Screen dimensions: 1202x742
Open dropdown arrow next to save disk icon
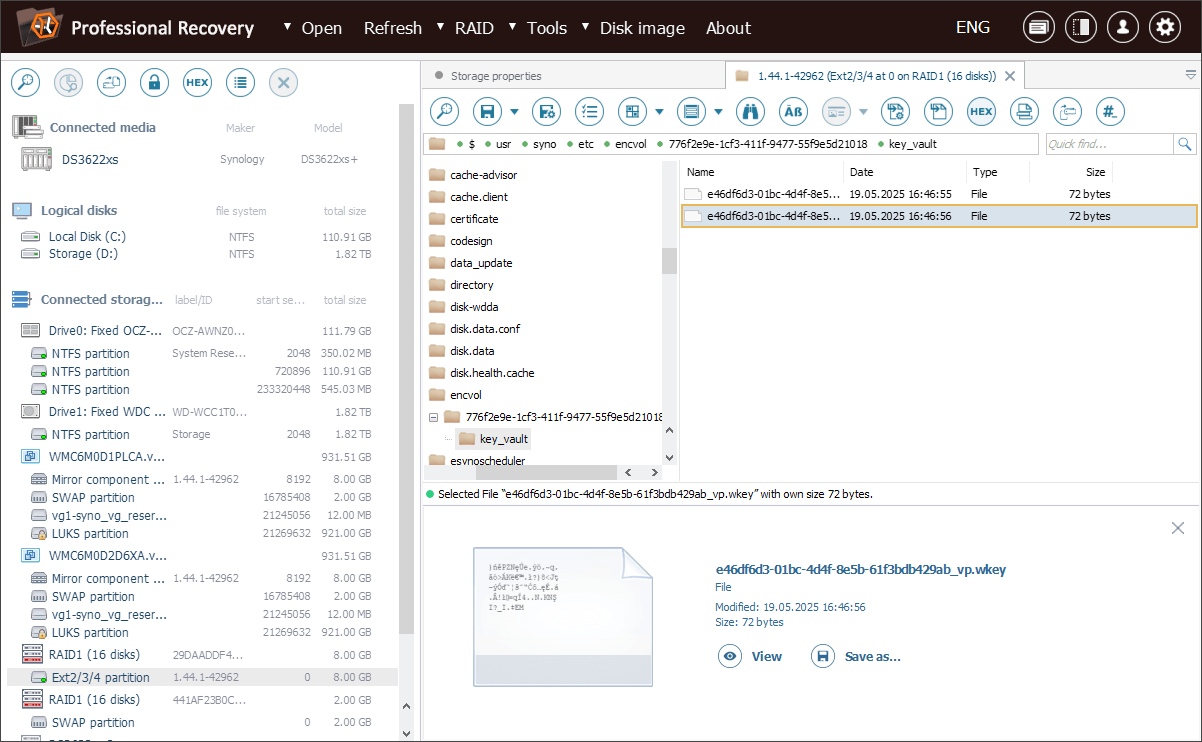click(x=514, y=111)
